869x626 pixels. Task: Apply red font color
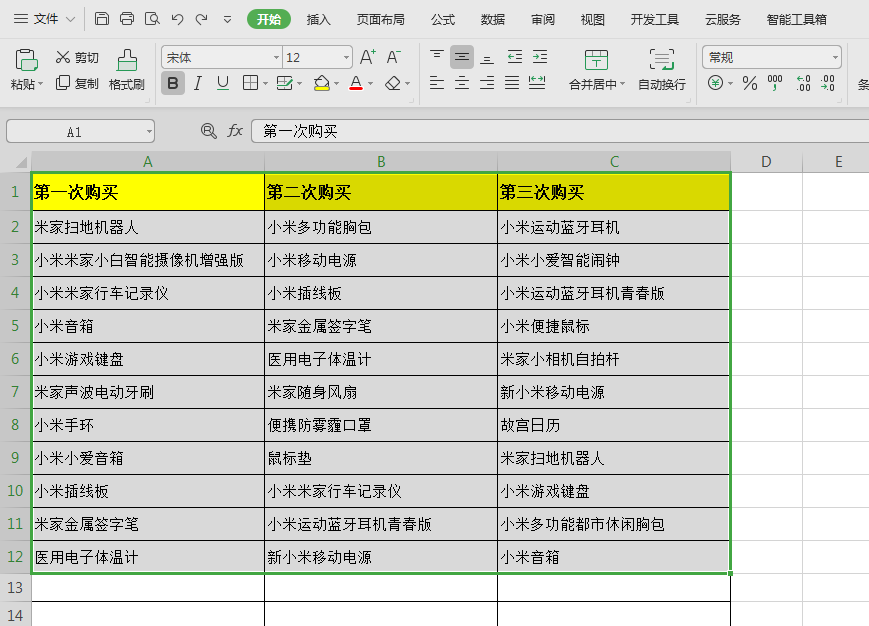pos(356,84)
